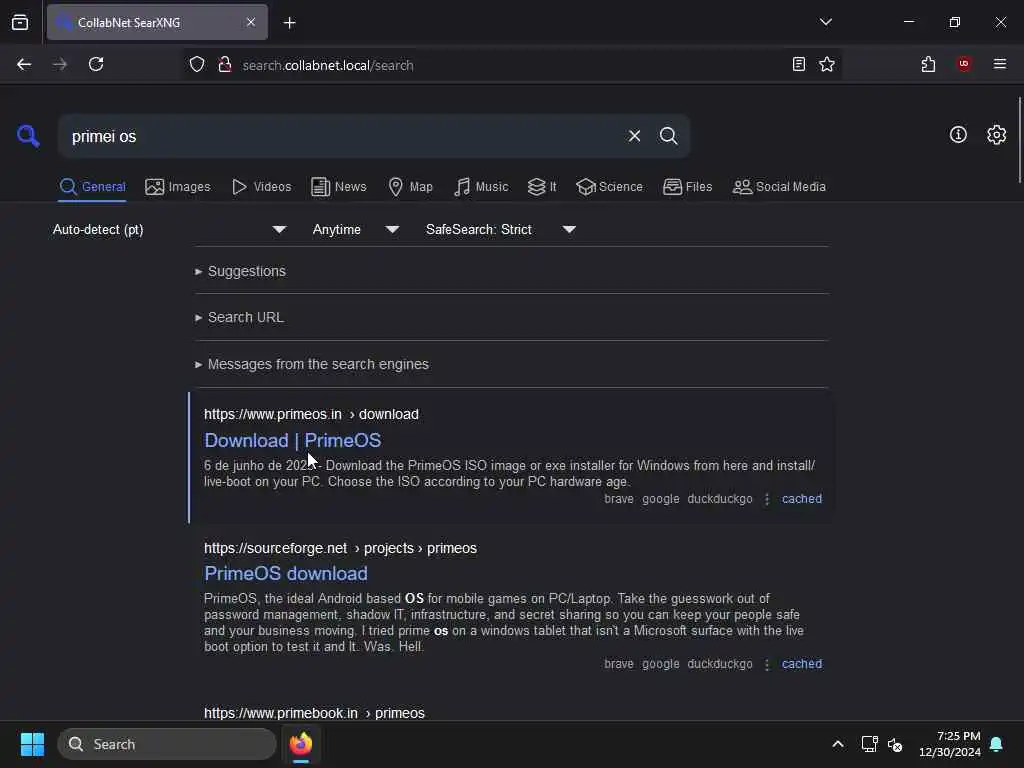Open more options dots on primeos.in result
This screenshot has width=1024, height=768.
pos(767,500)
